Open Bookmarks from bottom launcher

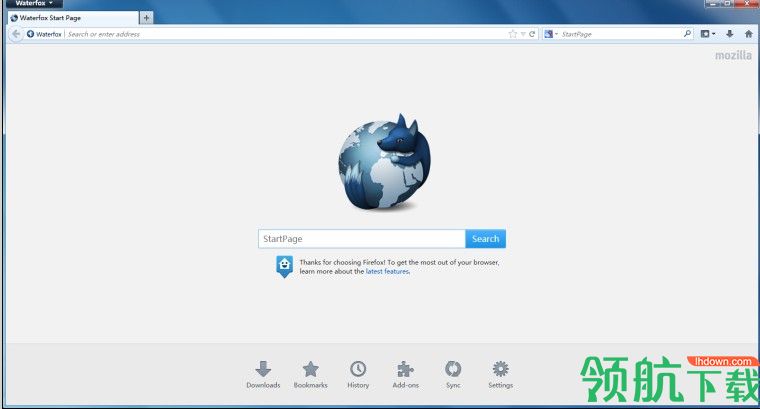point(311,375)
